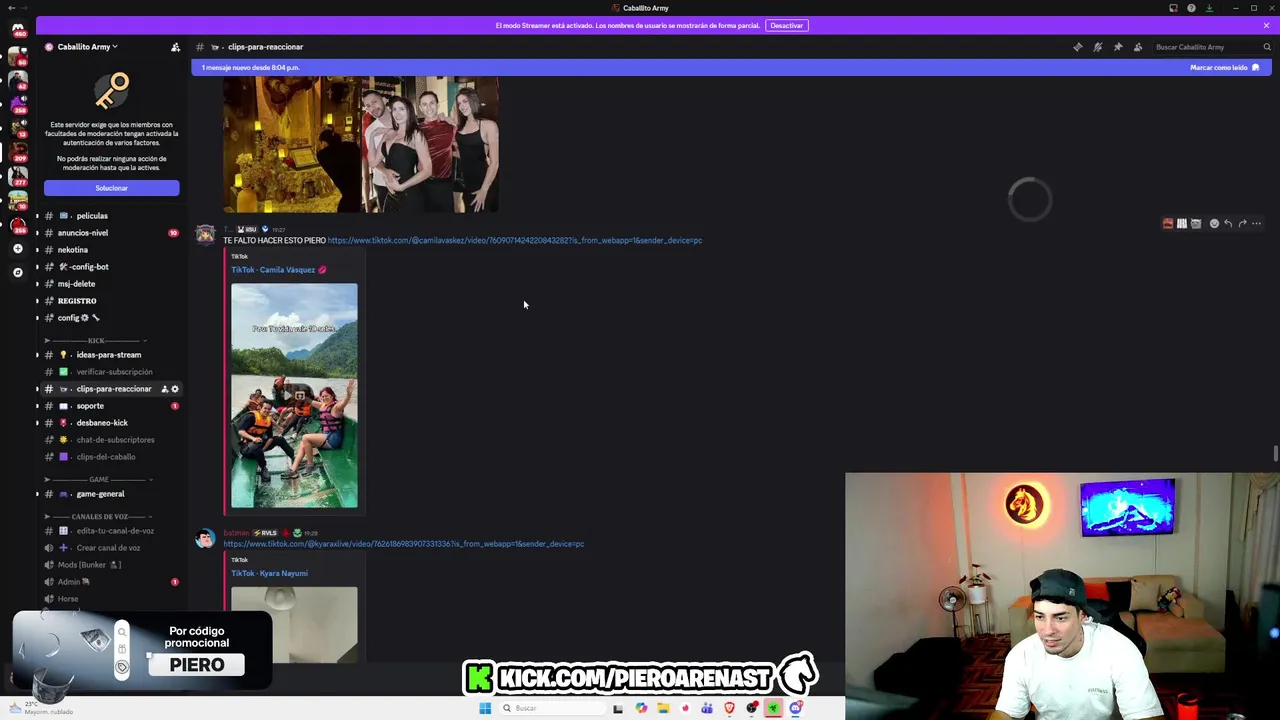Navigate back with the title bar arrow
The image size is (1280, 720).
coord(11,8)
